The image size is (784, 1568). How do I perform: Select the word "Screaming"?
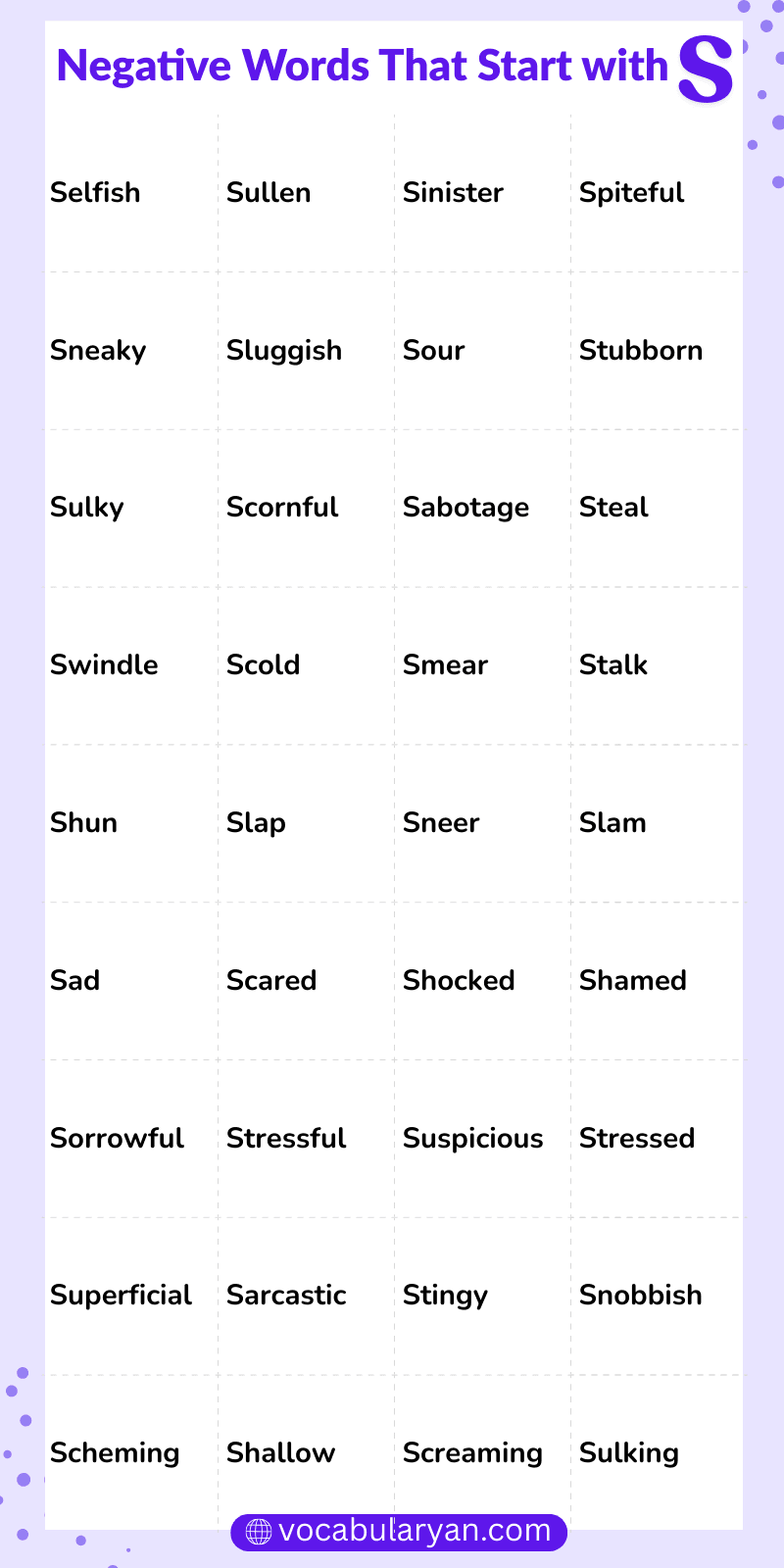[472, 1452]
